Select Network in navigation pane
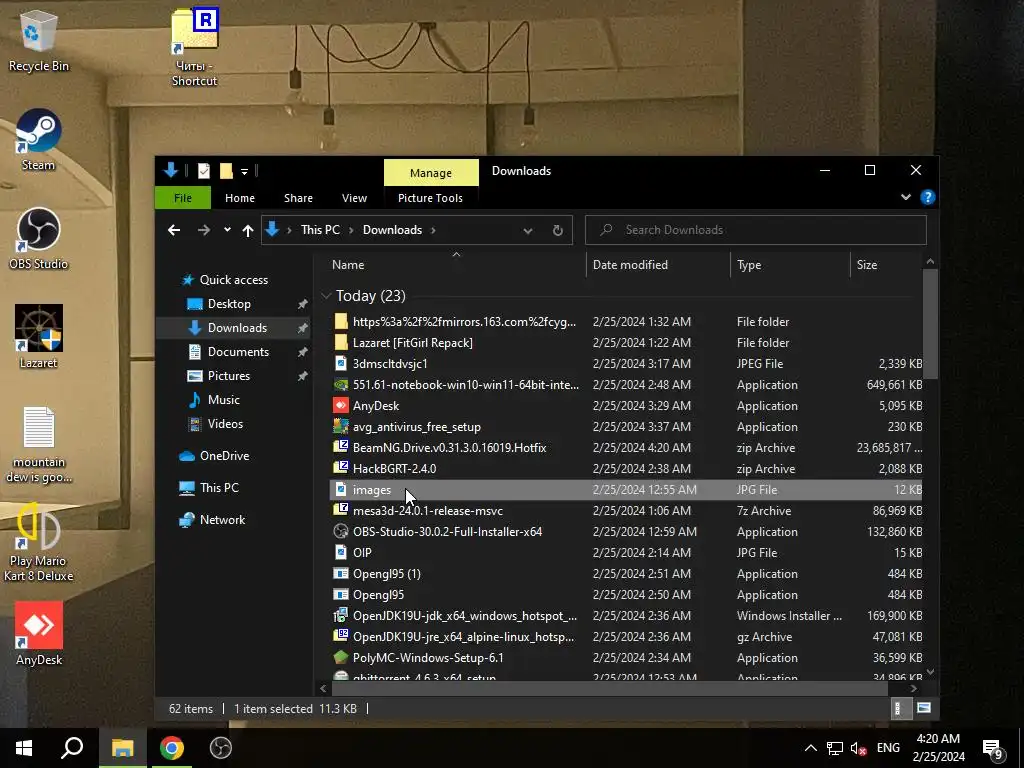The image size is (1024, 768). (222, 520)
